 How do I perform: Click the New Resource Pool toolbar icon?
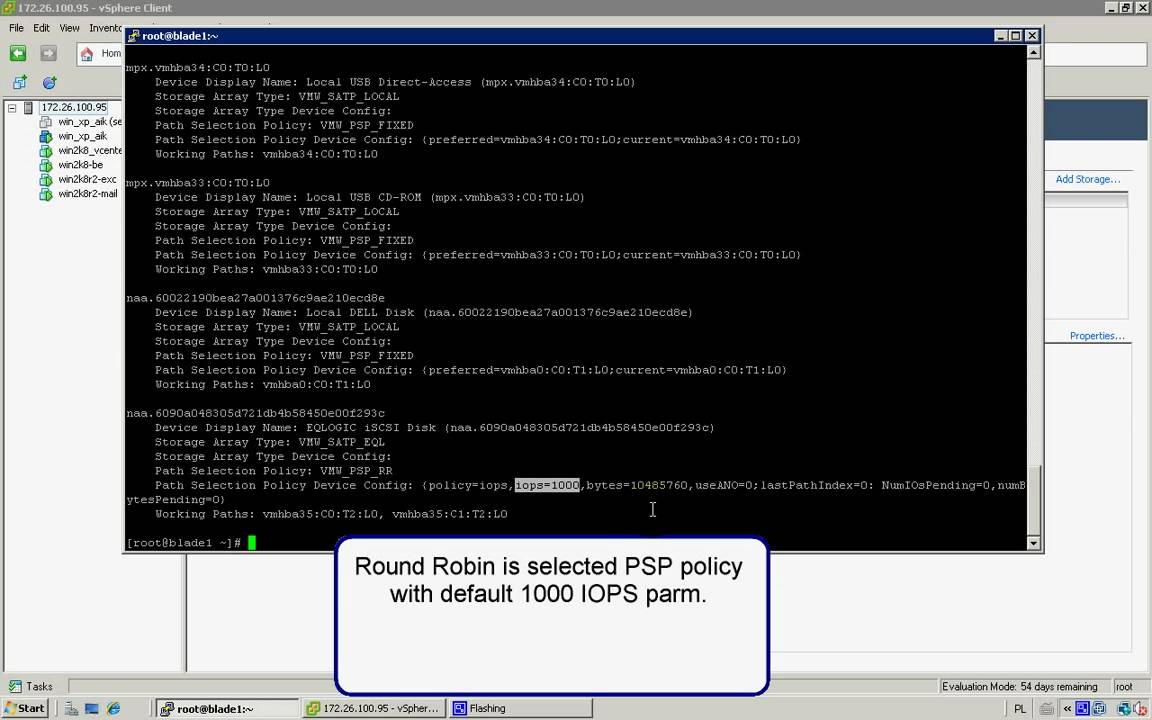tap(49, 82)
